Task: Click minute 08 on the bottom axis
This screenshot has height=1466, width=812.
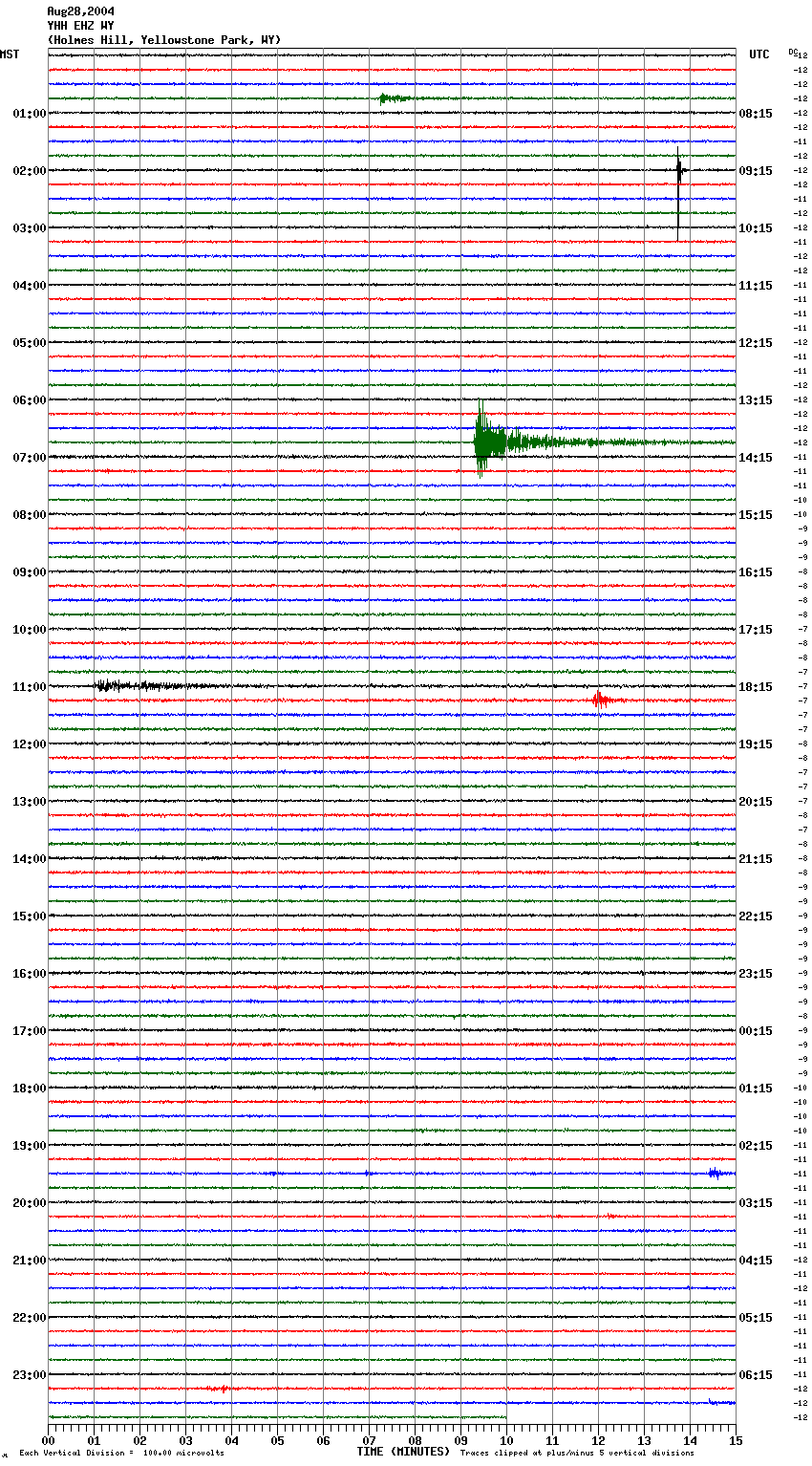Action: pyautogui.click(x=415, y=1439)
